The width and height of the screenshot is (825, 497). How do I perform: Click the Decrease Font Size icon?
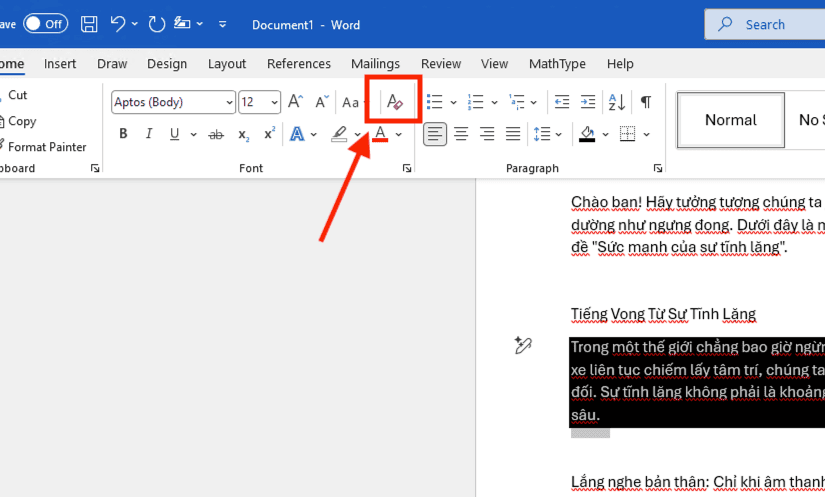coord(321,102)
